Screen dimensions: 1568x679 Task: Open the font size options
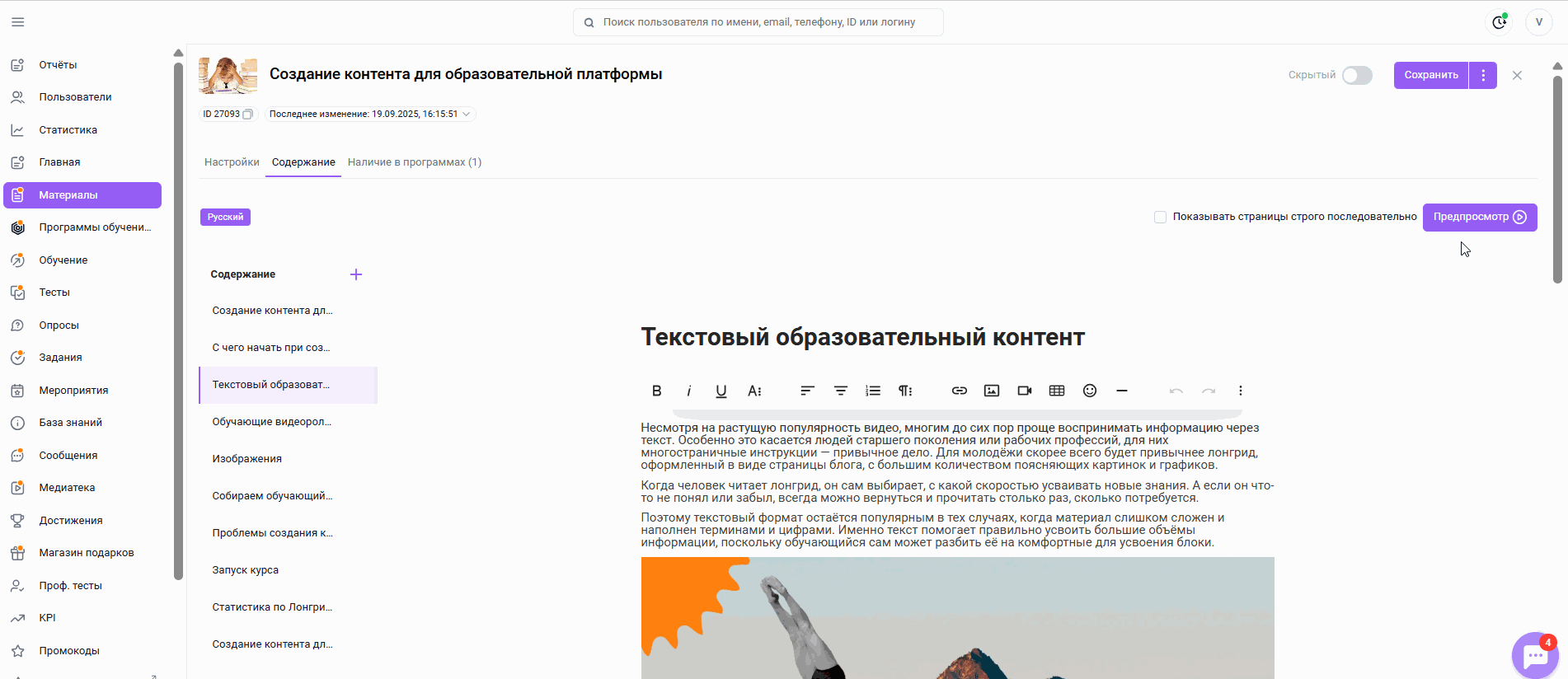(754, 391)
